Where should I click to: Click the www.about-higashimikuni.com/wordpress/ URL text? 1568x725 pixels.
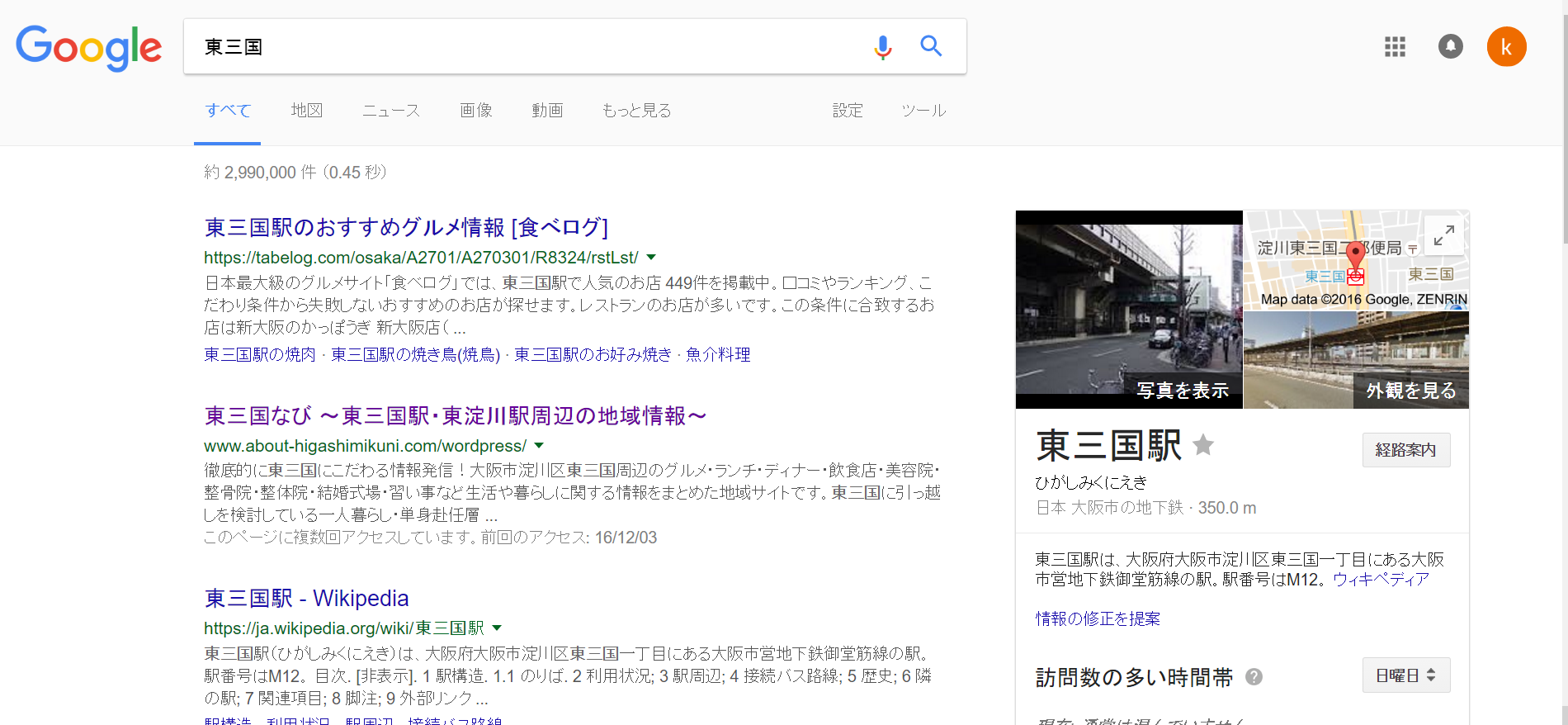(x=365, y=446)
